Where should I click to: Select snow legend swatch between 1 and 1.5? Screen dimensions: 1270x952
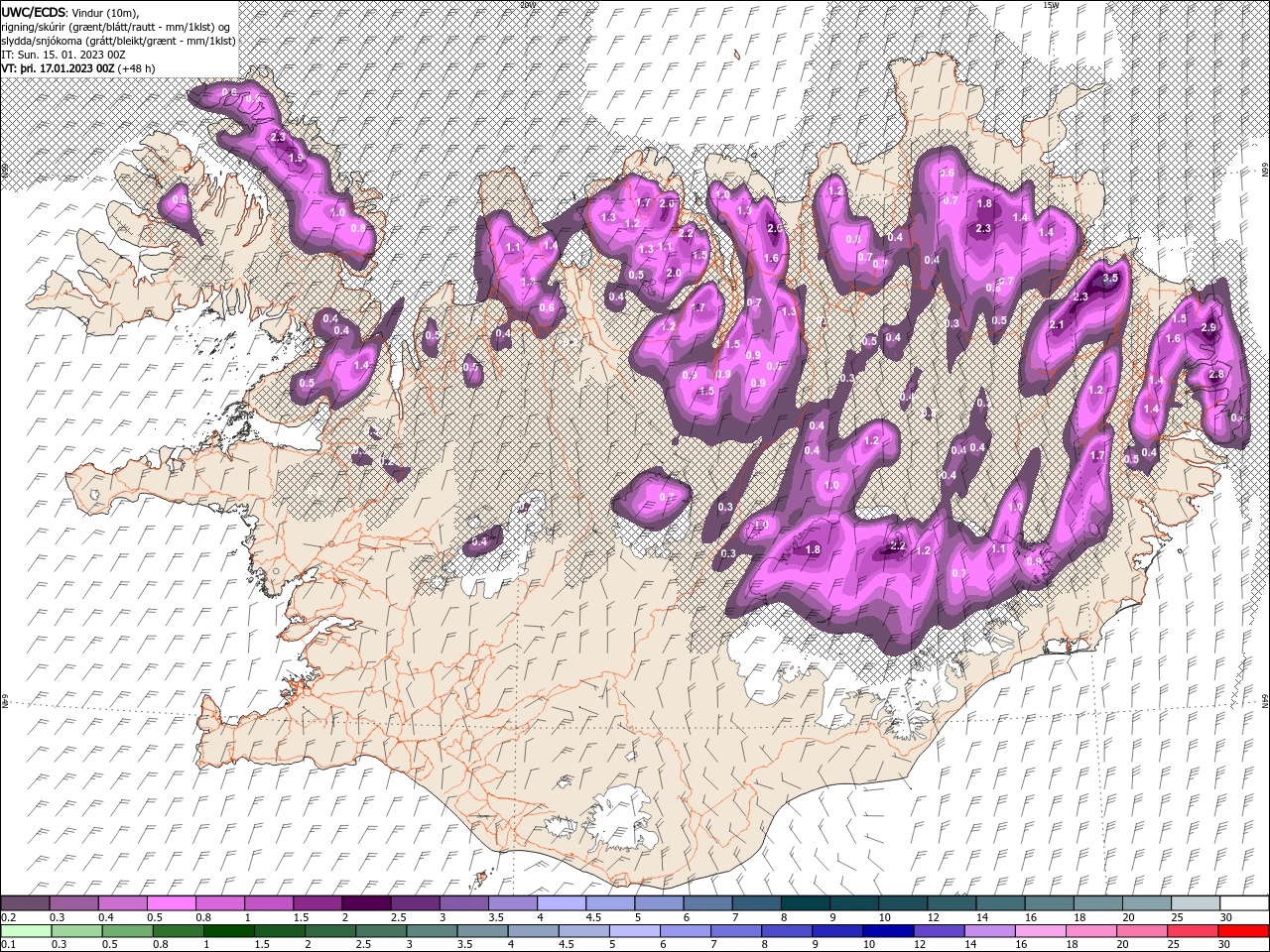tap(269, 903)
